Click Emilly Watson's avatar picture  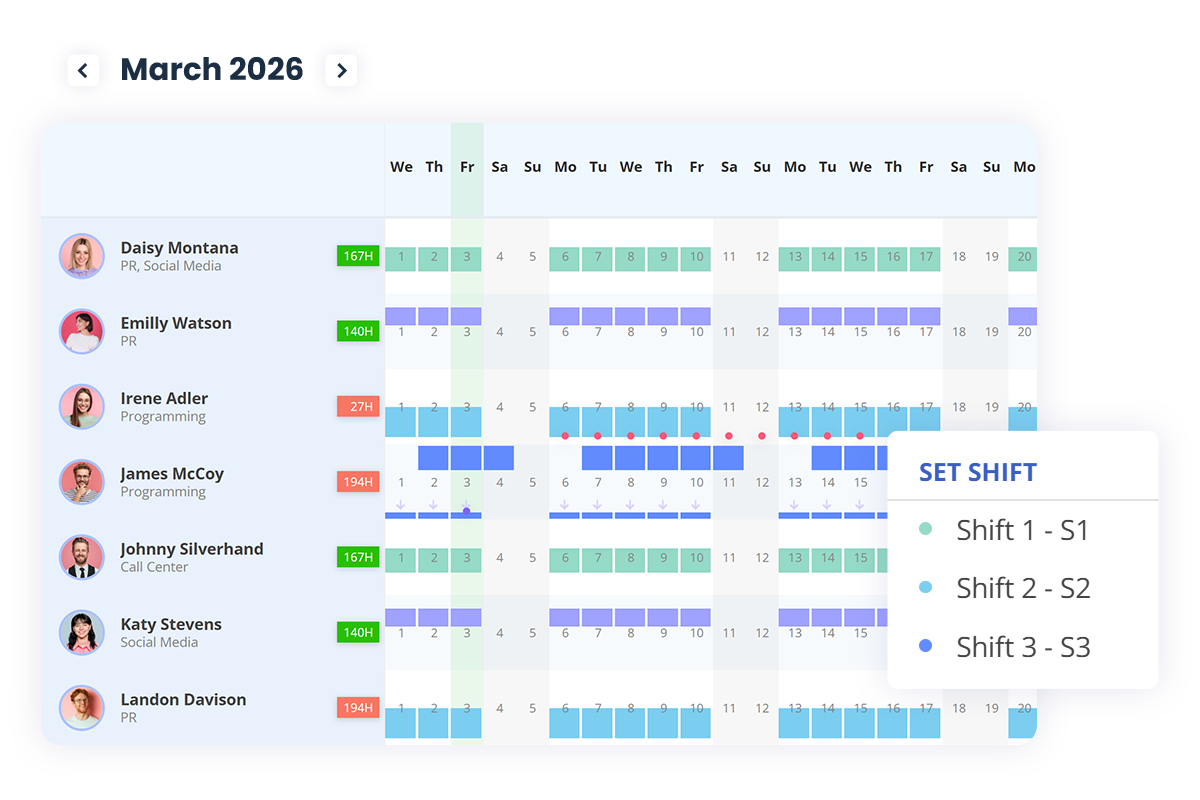coord(81,331)
